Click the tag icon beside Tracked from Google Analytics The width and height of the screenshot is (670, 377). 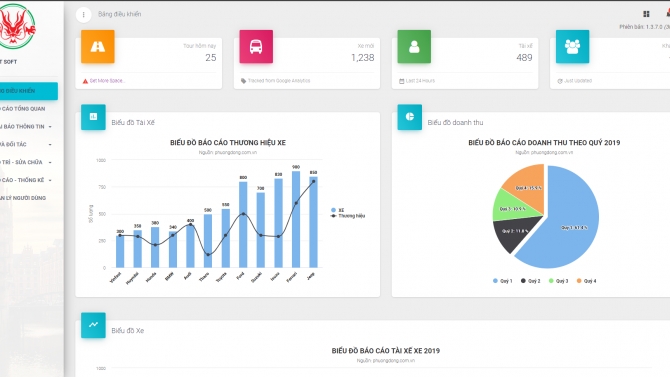click(243, 81)
